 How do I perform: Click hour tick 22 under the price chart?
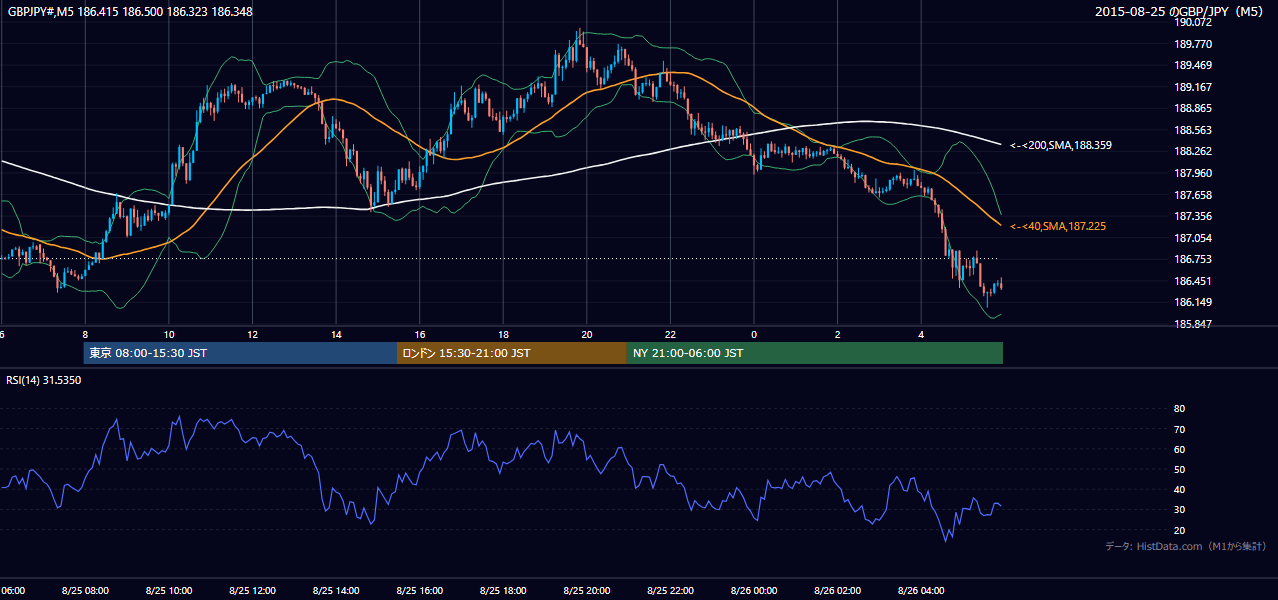click(671, 335)
